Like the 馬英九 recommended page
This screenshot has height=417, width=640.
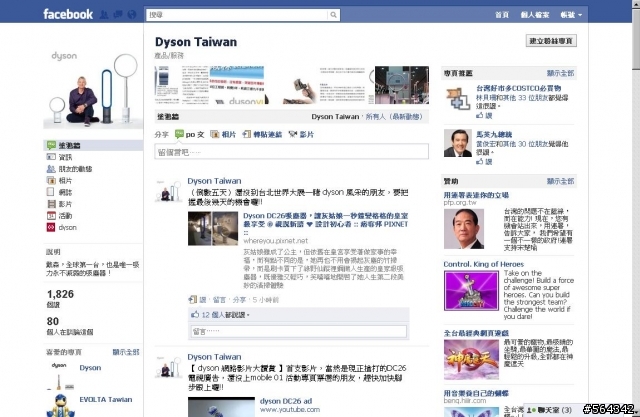click(x=484, y=162)
